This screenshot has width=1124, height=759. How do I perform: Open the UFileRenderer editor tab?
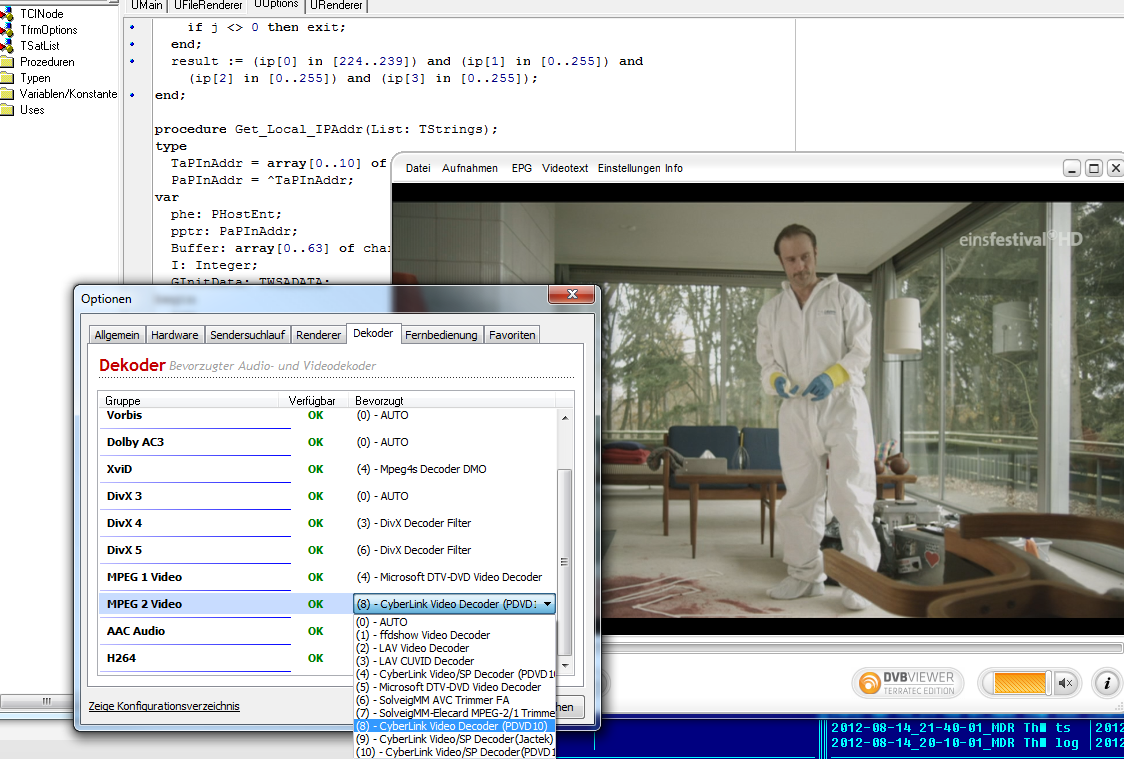click(208, 6)
